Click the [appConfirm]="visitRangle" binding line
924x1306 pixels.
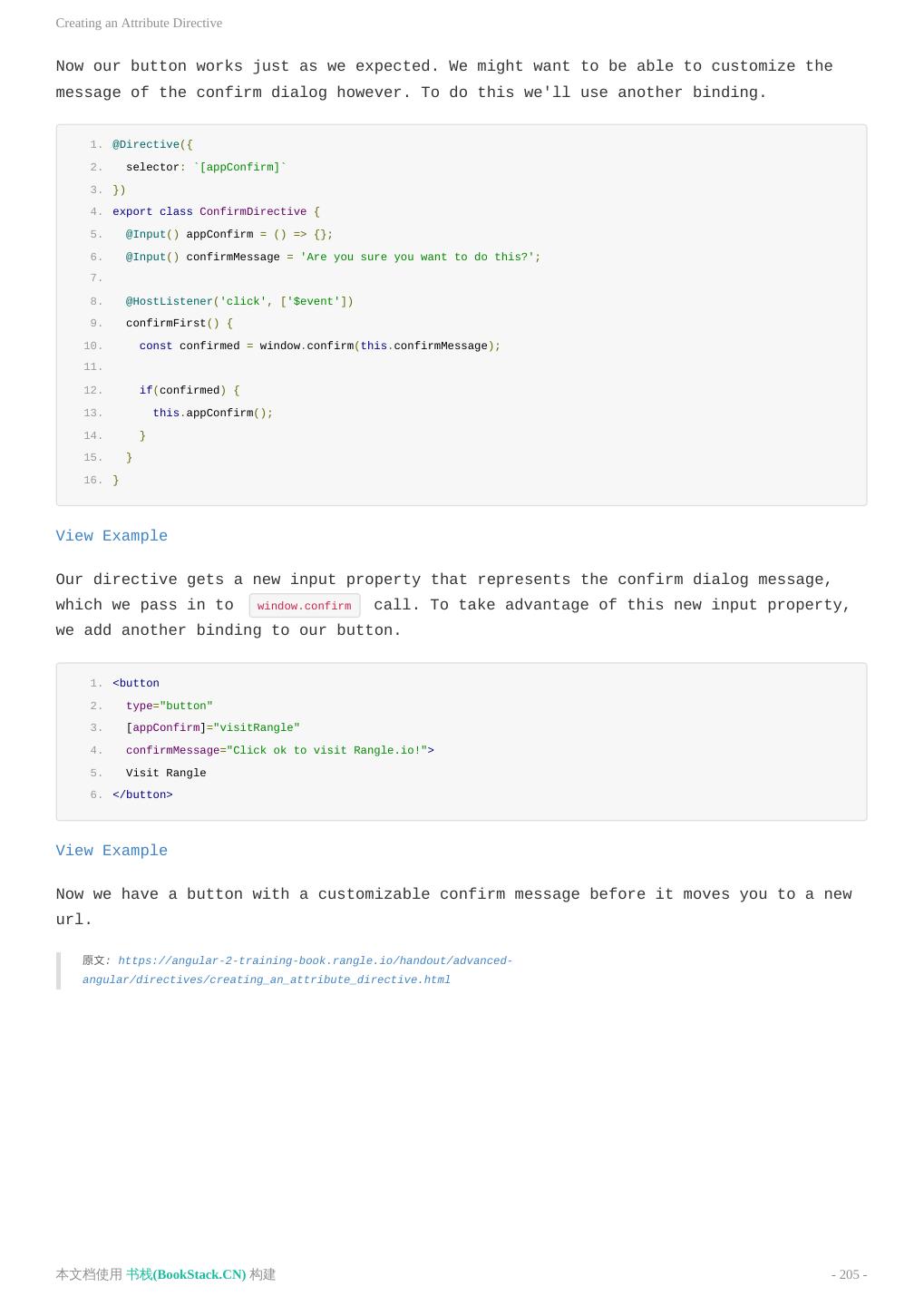pos(213,728)
